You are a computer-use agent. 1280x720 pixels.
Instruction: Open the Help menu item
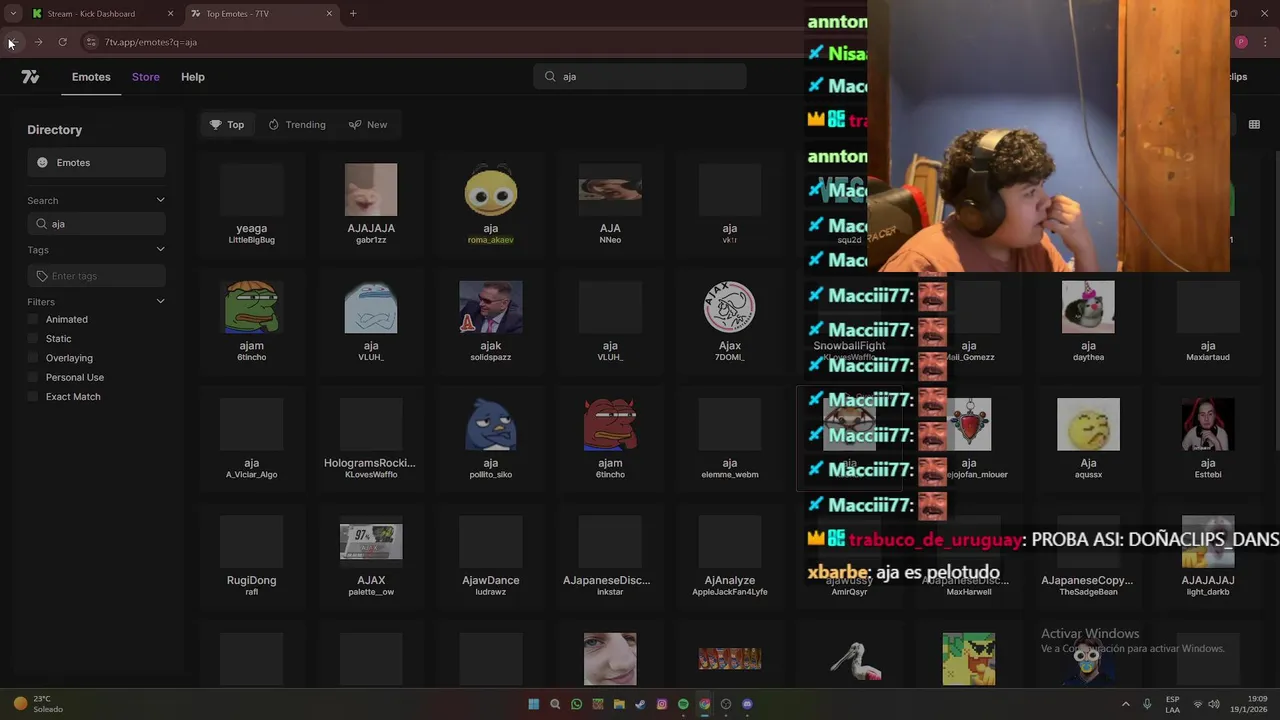tap(193, 77)
